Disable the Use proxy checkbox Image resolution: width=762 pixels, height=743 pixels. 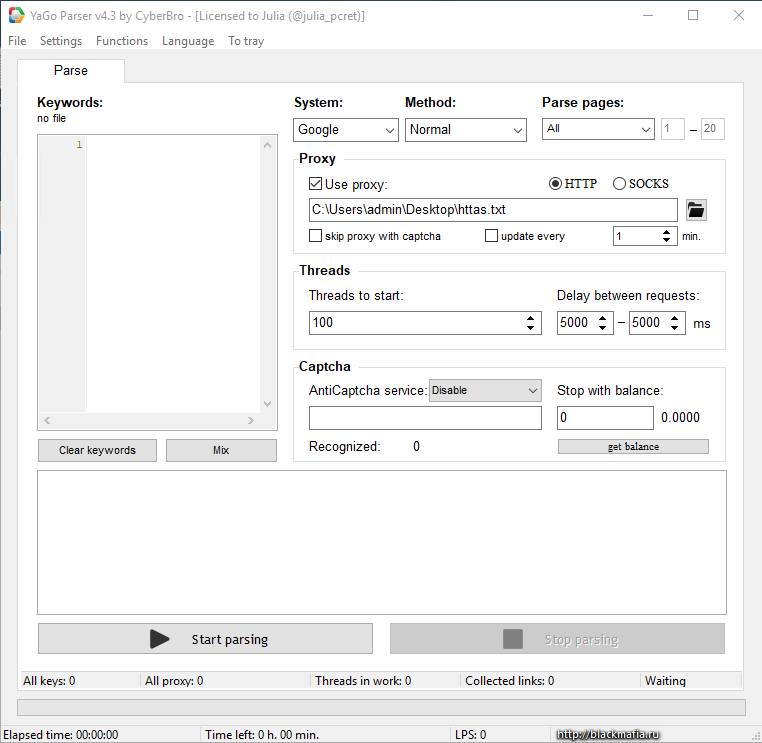coord(316,184)
